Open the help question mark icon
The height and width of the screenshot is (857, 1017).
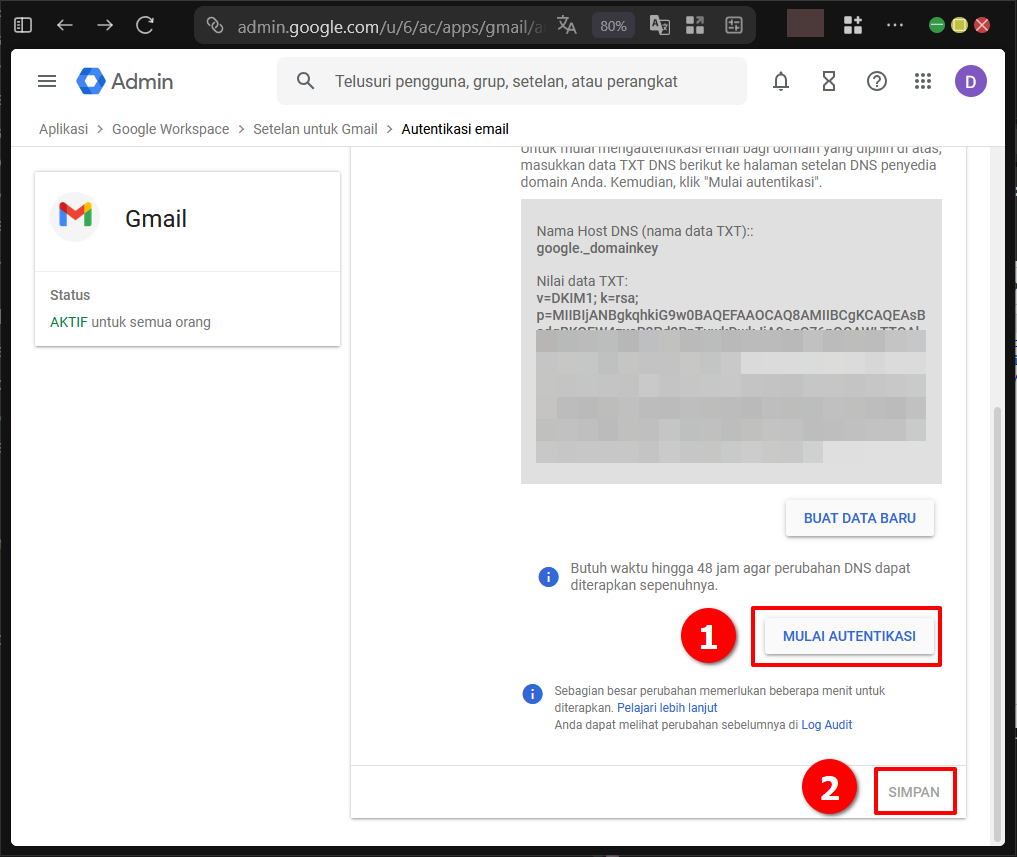tap(877, 81)
